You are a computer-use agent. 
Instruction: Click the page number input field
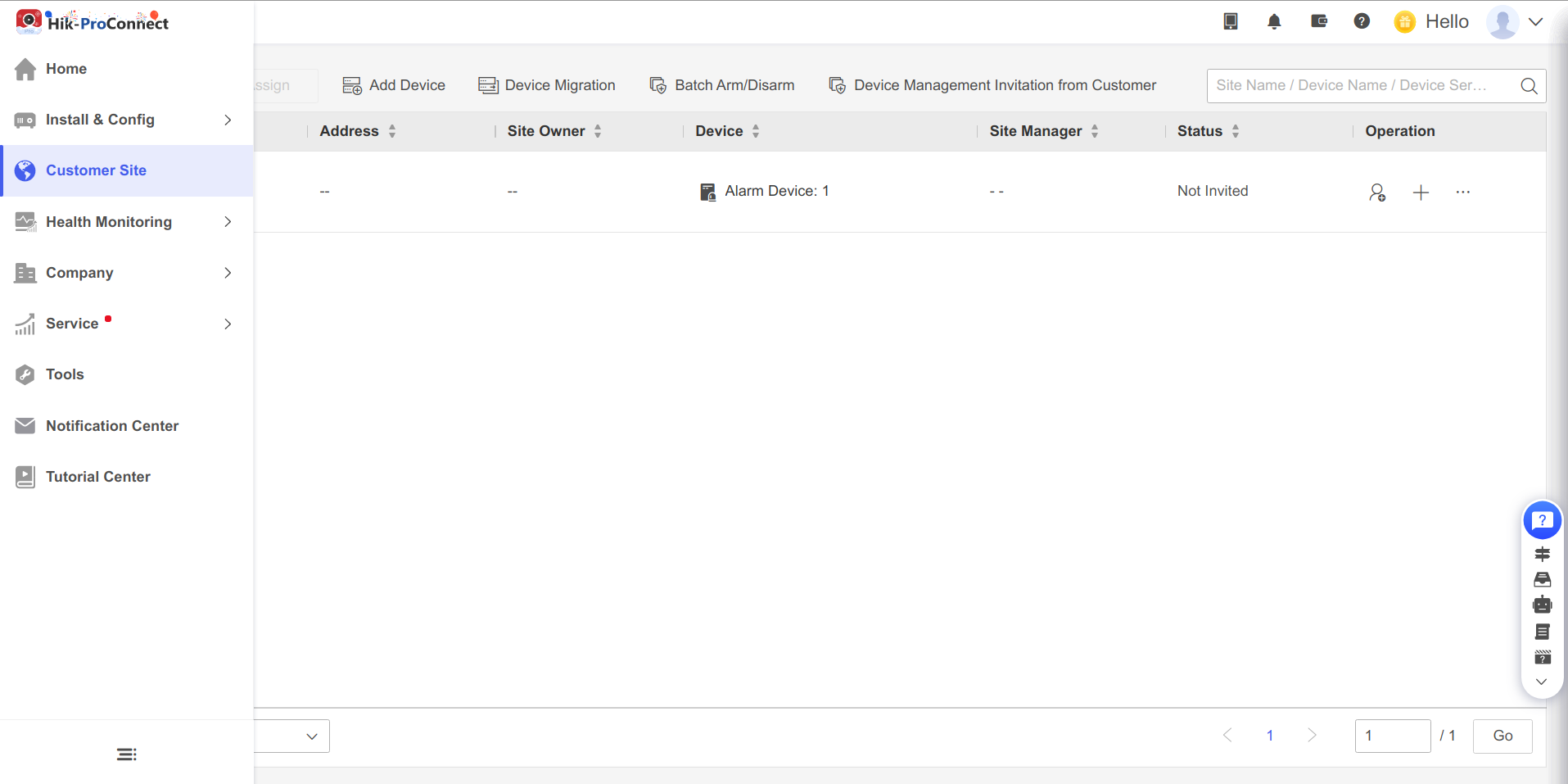point(1392,736)
